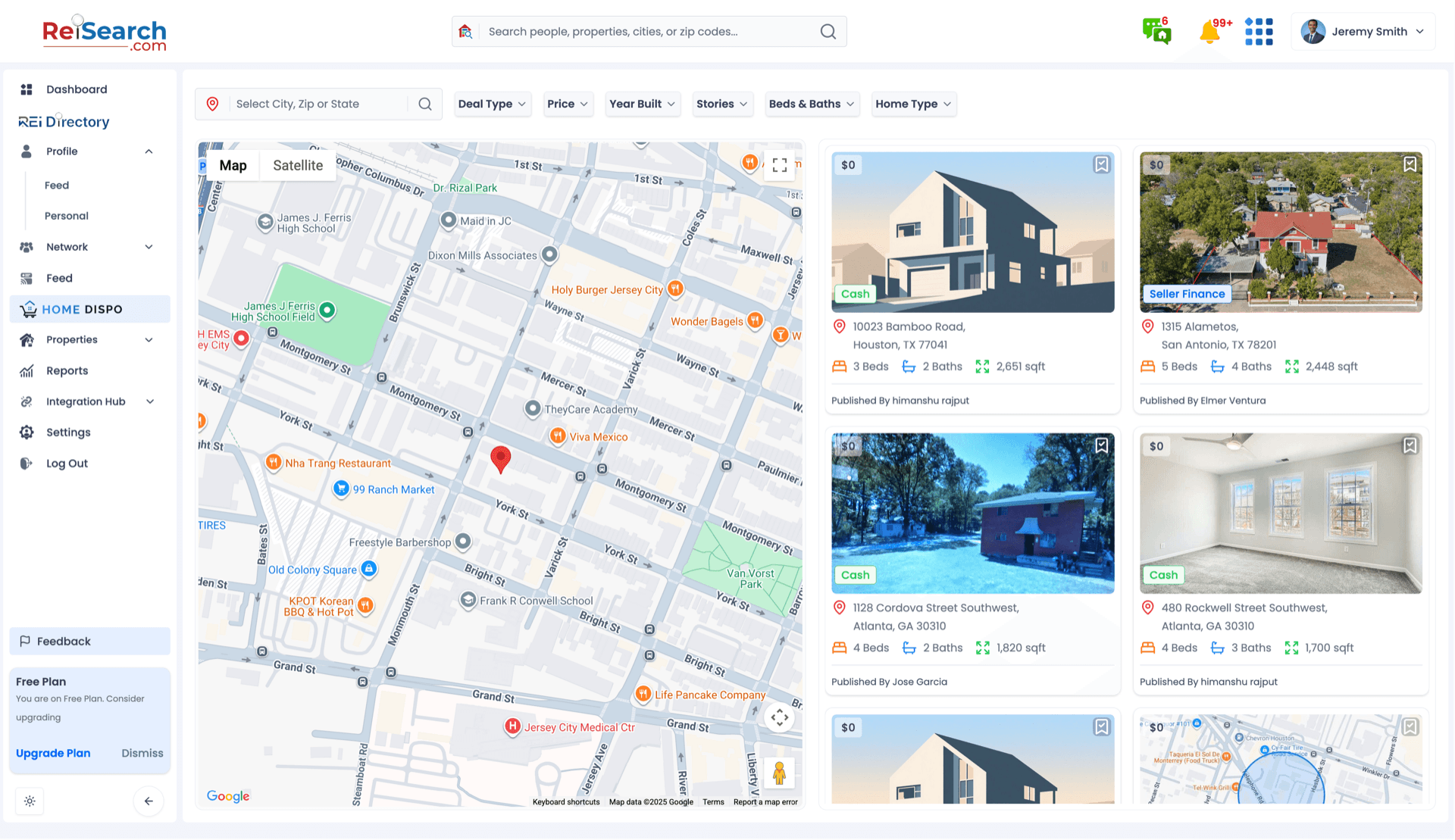Viewport: 1455px width, 840px height.
Task: Open the Home Type filter dropdown
Action: (913, 105)
